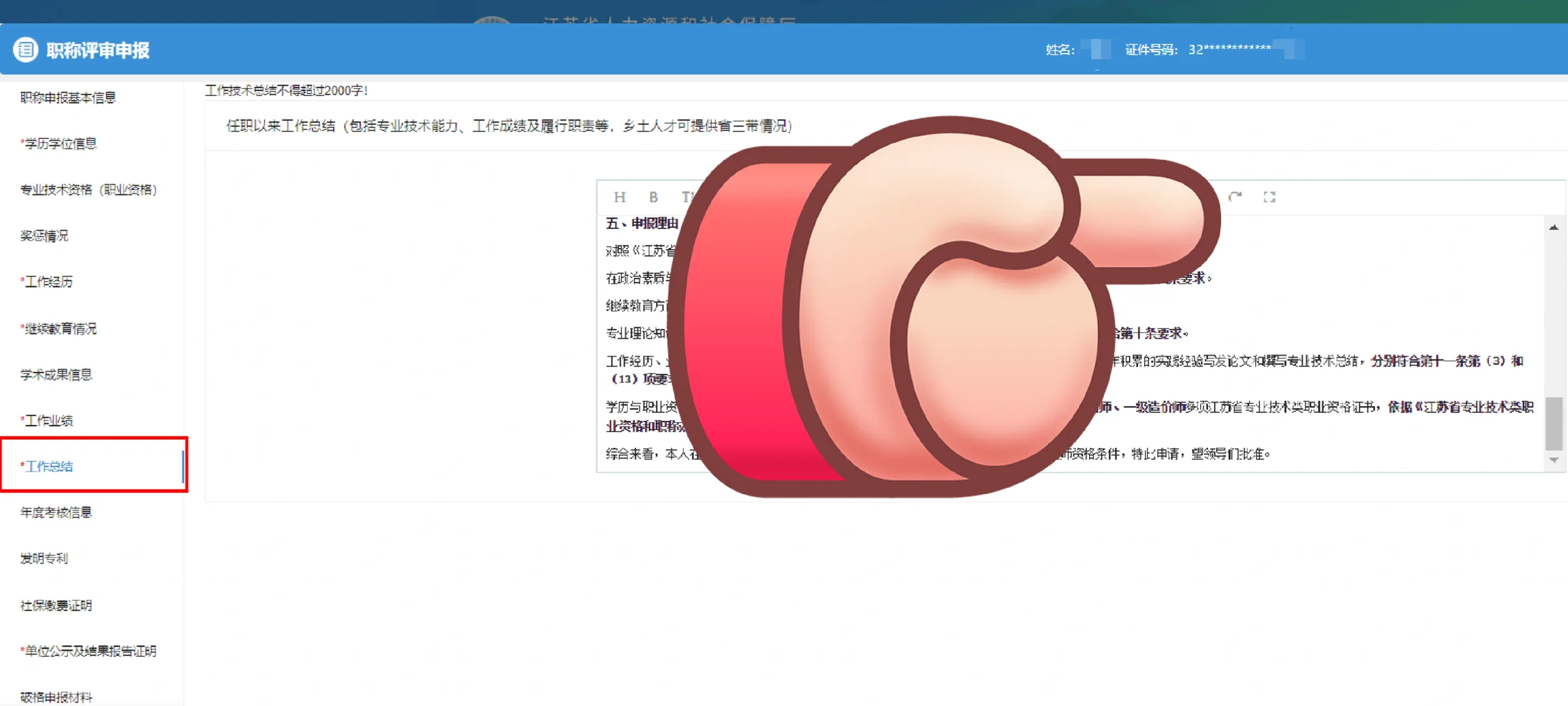The image size is (1568, 706).
Task: Click the fullscreen icon in editor toolbar
Action: pyautogui.click(x=1269, y=196)
